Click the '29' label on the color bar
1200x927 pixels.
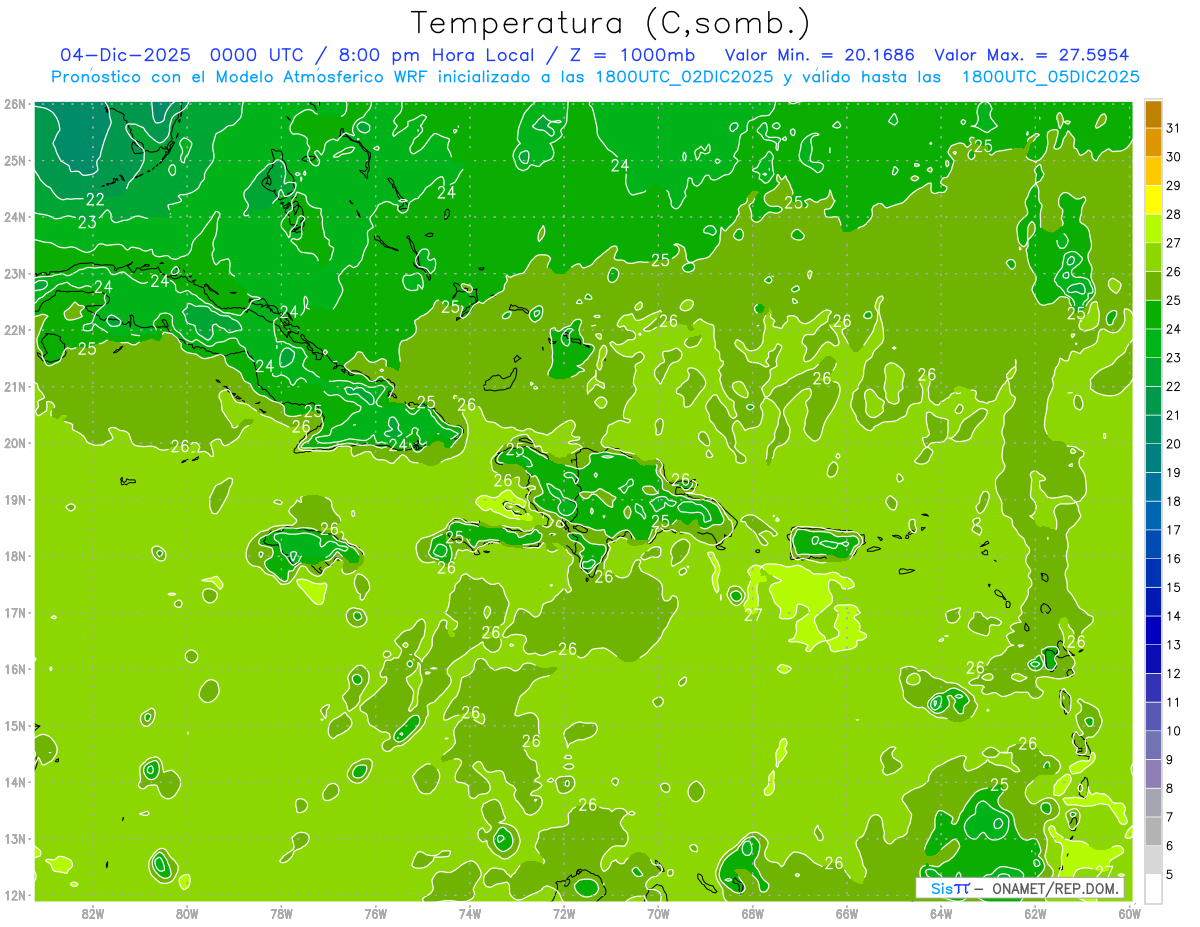[x=1173, y=185]
